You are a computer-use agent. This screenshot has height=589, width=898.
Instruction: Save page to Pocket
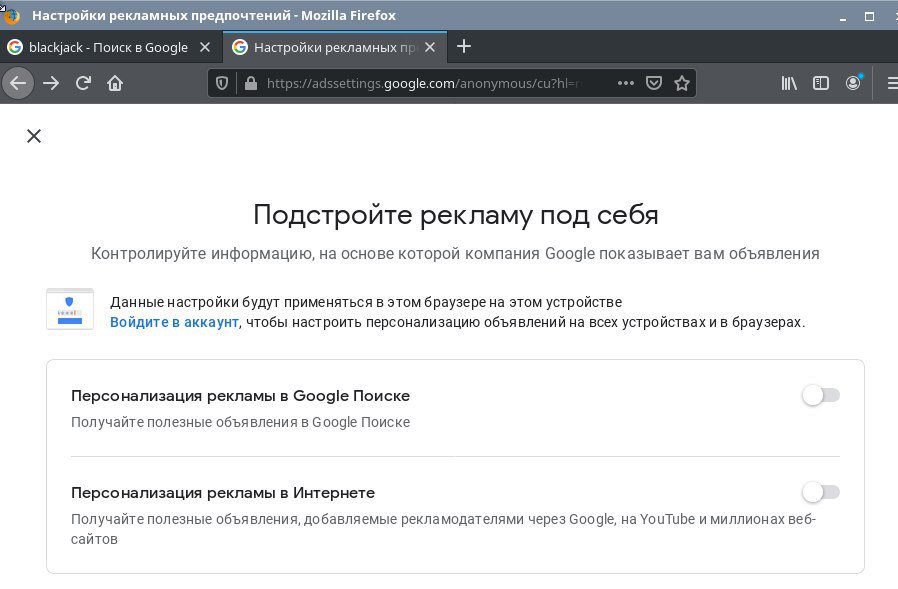click(x=654, y=83)
